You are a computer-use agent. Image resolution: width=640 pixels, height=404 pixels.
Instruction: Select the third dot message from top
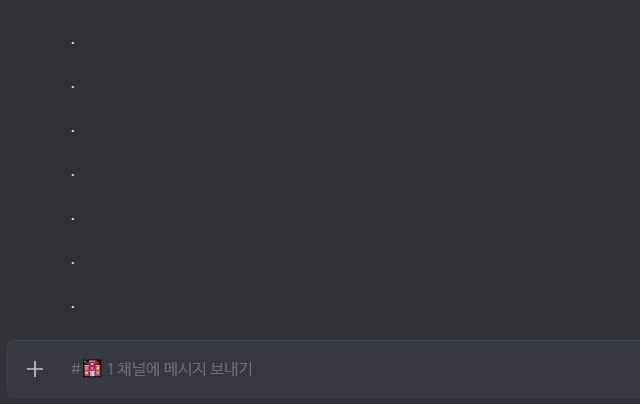pyautogui.click(x=73, y=131)
